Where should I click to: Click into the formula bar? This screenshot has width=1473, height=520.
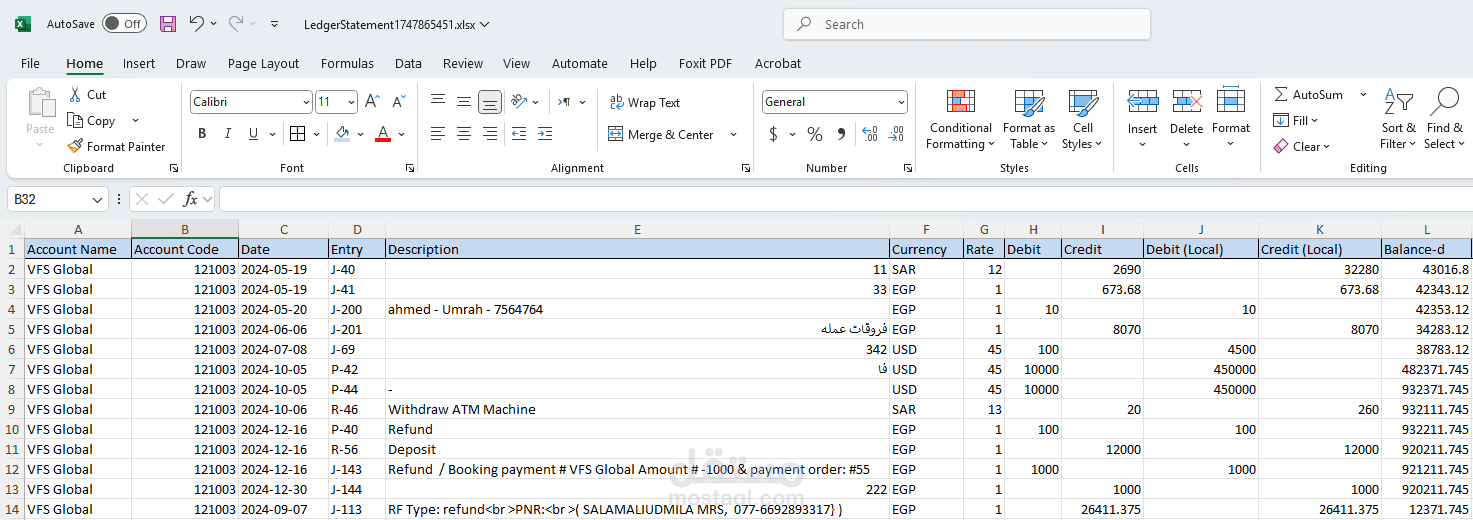845,199
